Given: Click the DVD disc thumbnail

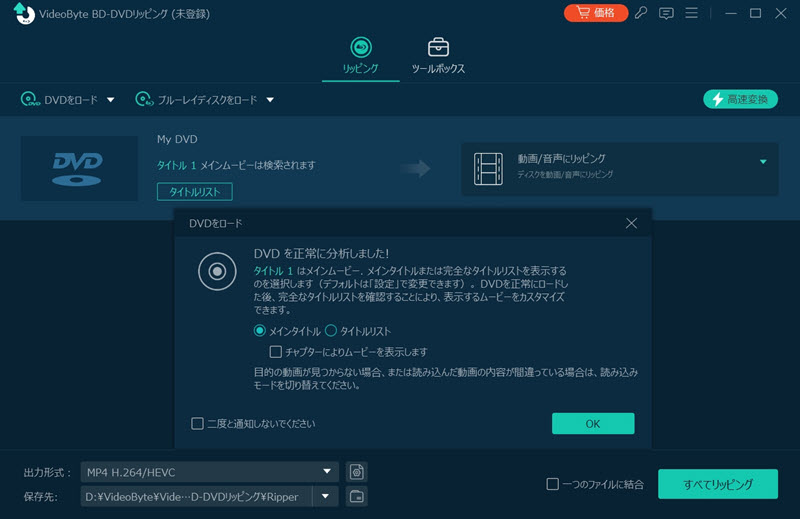Looking at the screenshot, I should tap(79, 167).
